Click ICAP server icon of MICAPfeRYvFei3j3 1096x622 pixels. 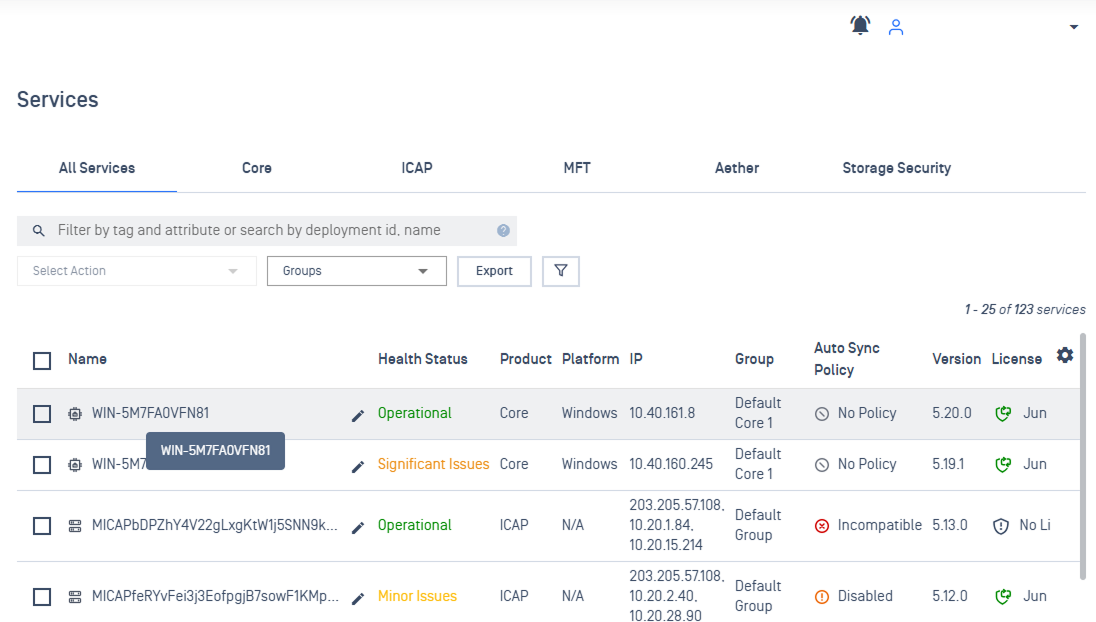(75, 597)
